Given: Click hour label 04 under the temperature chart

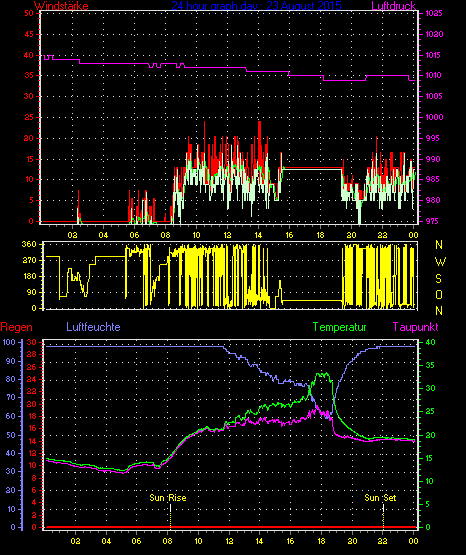Looking at the screenshot, I should (x=106, y=541).
